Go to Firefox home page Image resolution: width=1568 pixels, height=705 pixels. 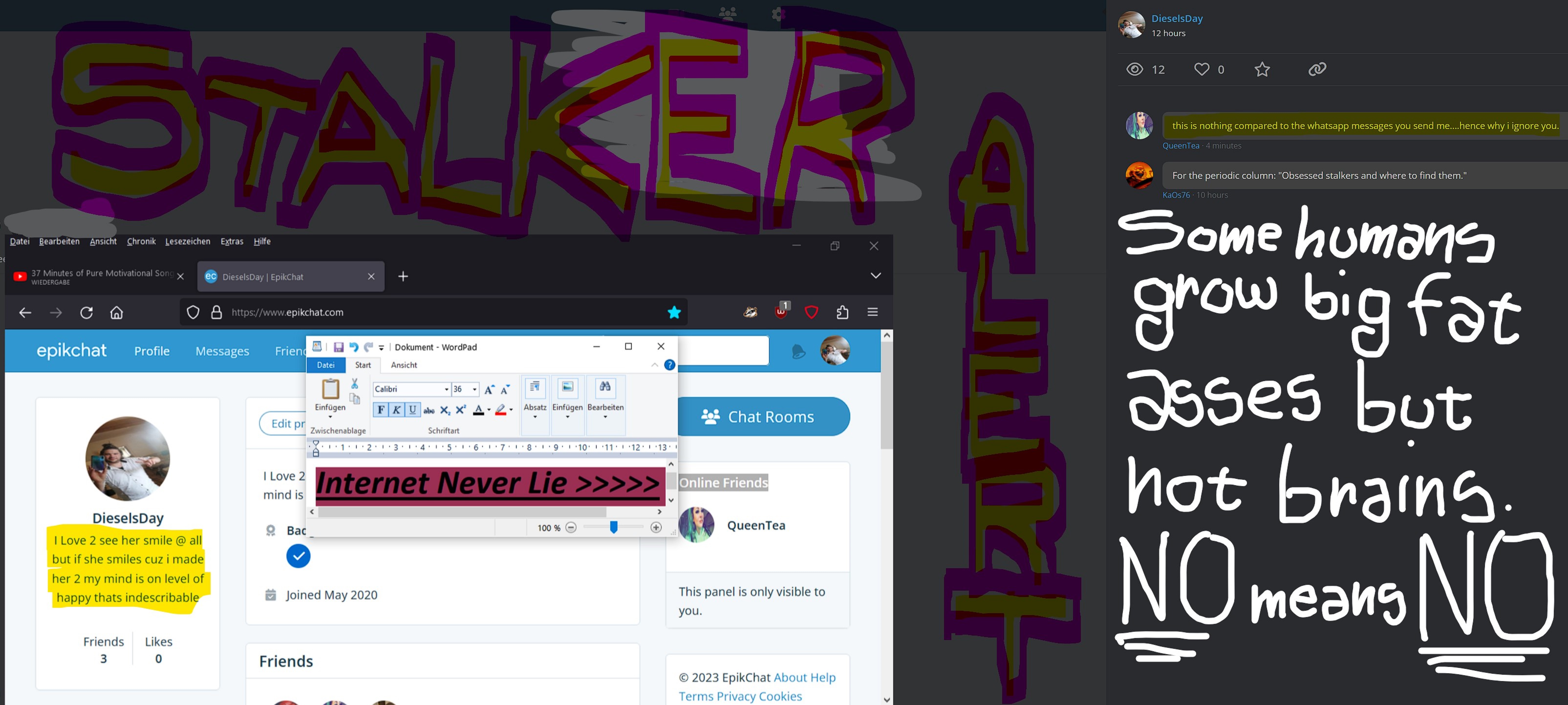[x=116, y=312]
